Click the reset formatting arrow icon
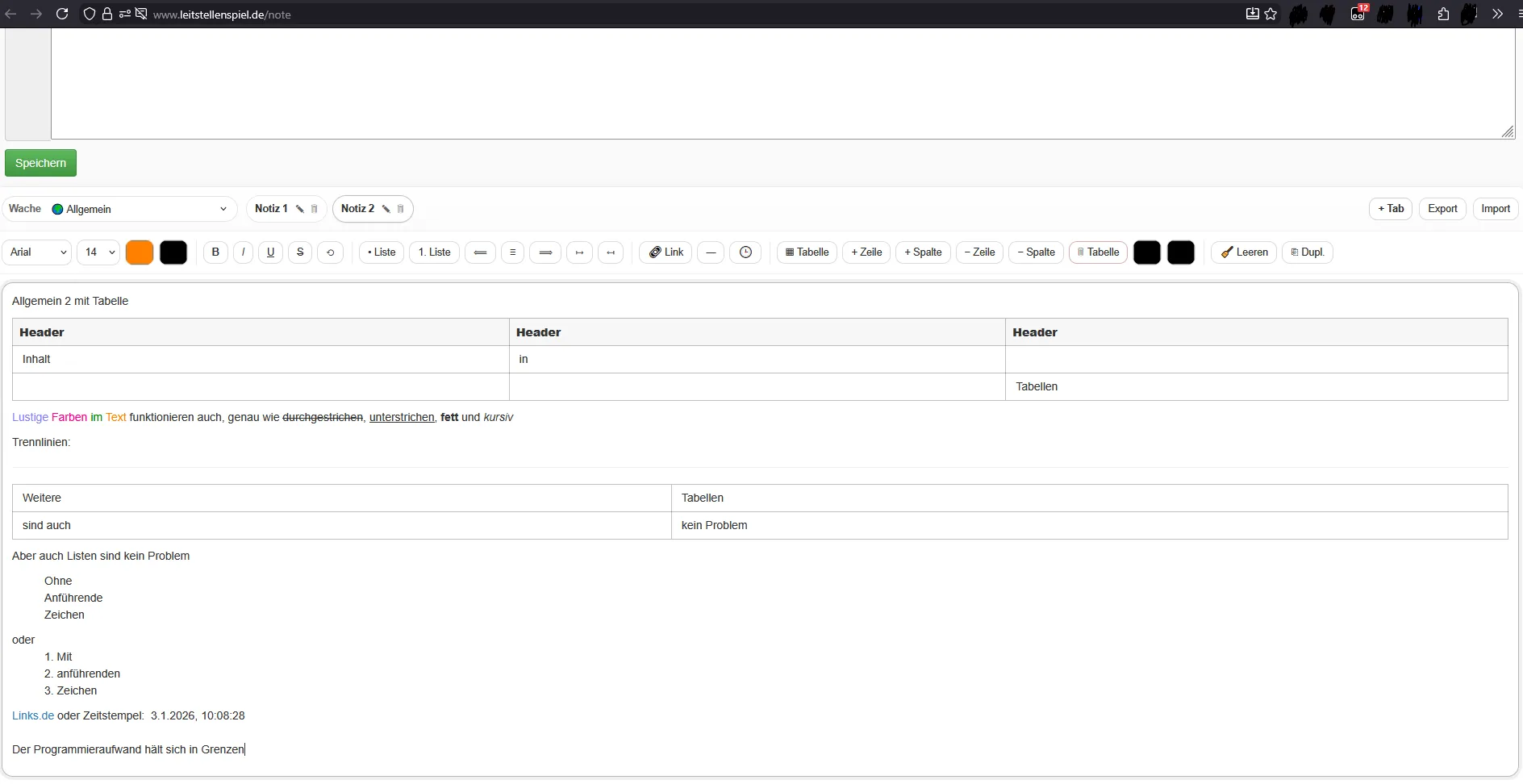The image size is (1523, 784). tap(330, 252)
